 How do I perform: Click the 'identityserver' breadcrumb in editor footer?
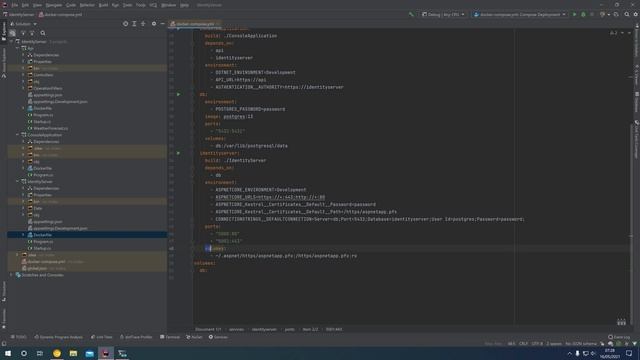point(264,329)
